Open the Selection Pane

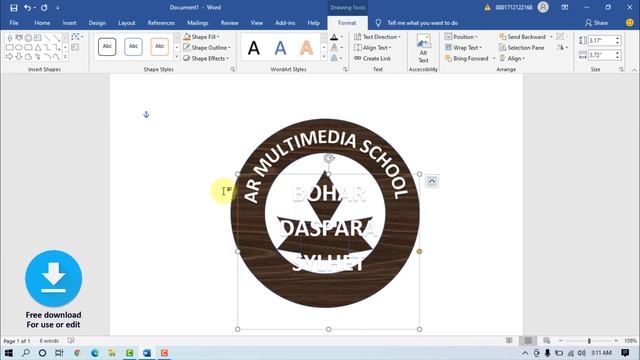pyautogui.click(x=522, y=47)
